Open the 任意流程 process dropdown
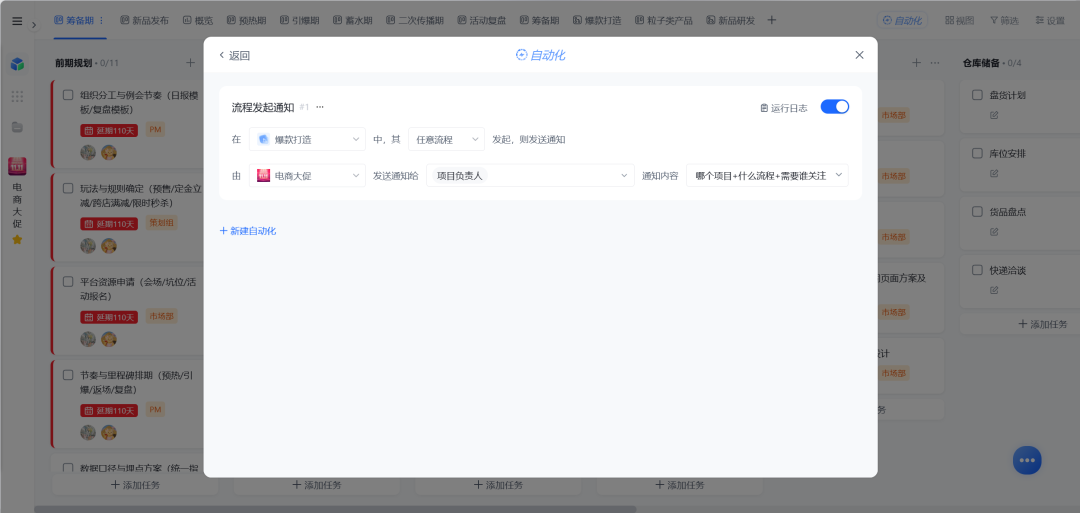 click(446, 139)
